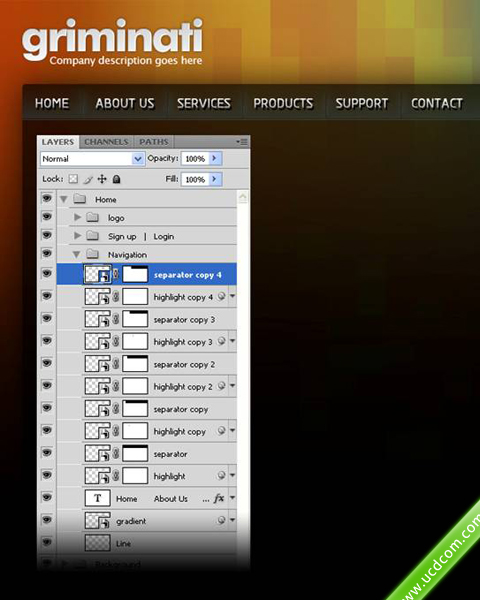Toggle visibility of Sign up | Login group
Image resolution: width=480 pixels, height=600 pixels.
coord(47,235)
